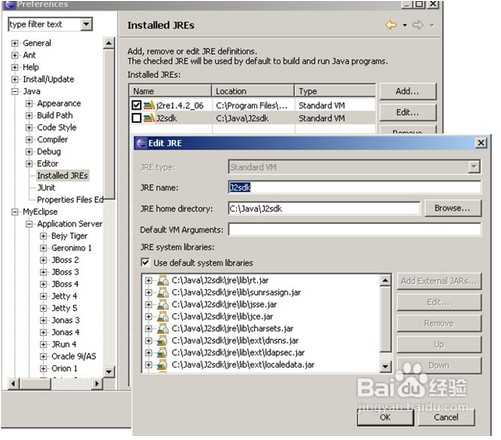
Task: Expand the Appearance node under Java
Action: pyautogui.click(x=29, y=104)
